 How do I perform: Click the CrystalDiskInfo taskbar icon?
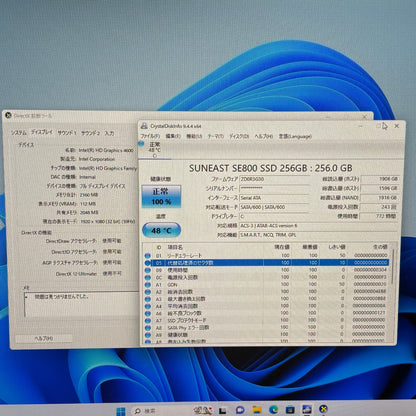tap(307, 409)
